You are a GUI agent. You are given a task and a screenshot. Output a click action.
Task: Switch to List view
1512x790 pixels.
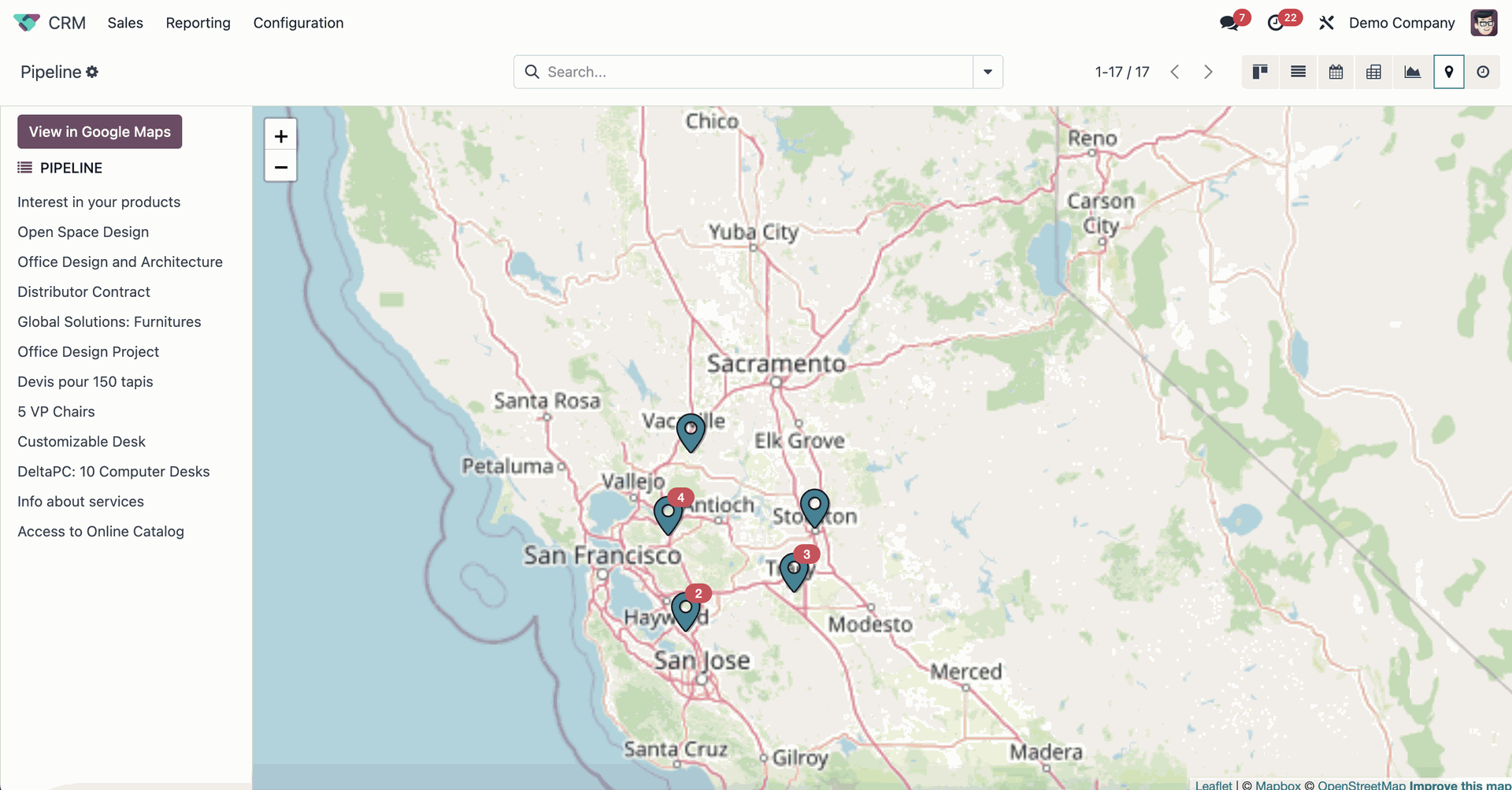[x=1298, y=72]
